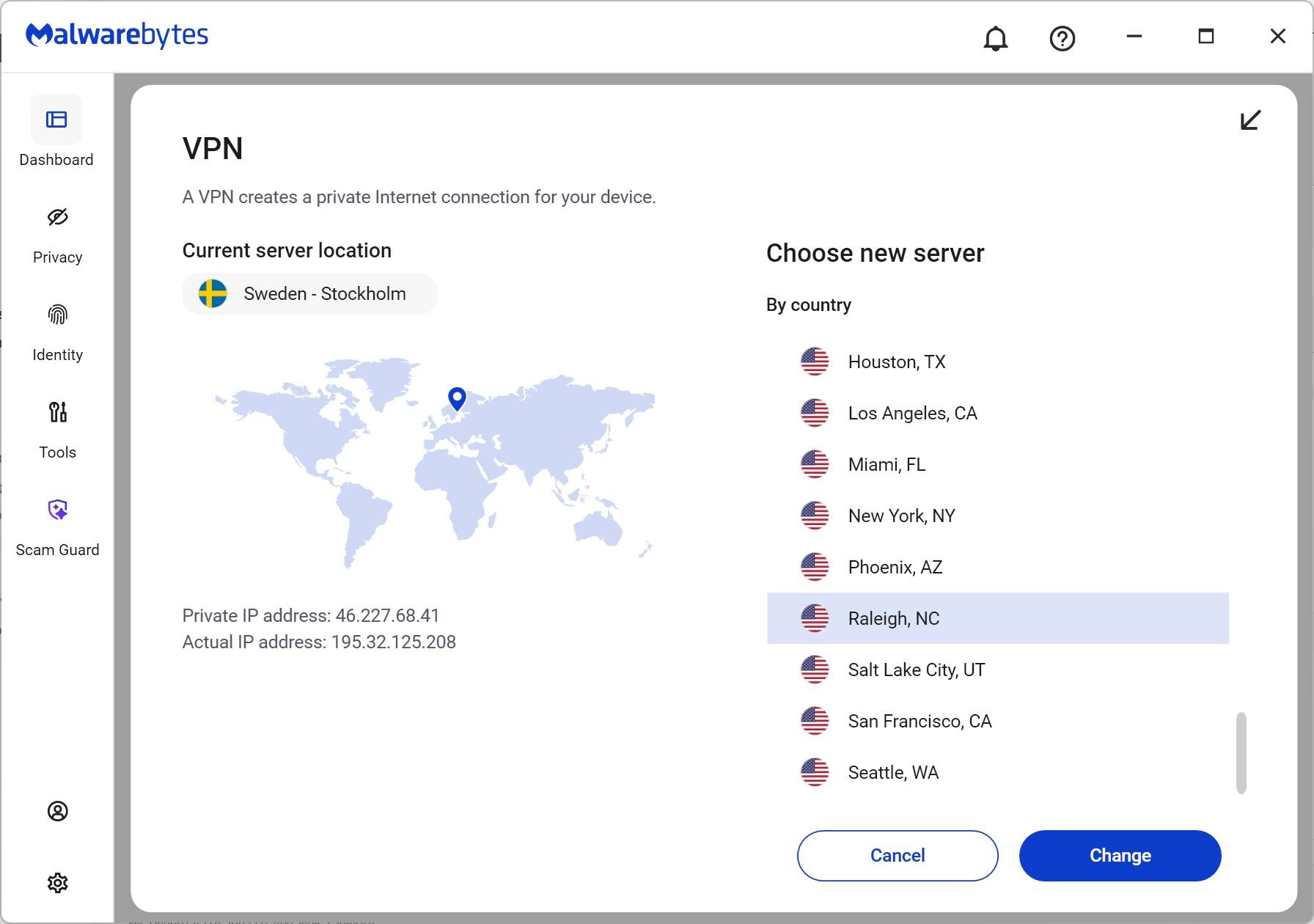The image size is (1314, 924).
Task: Click the US flag beside Los Angeles, CA
Action: (x=815, y=413)
